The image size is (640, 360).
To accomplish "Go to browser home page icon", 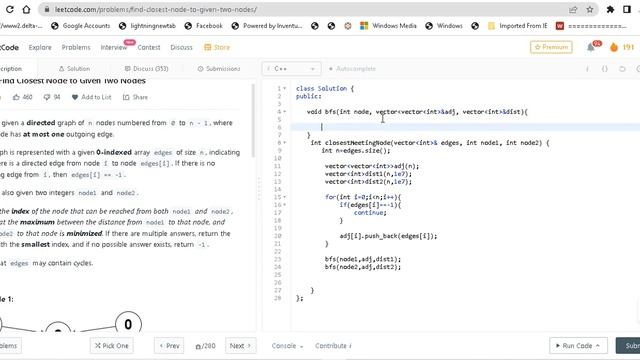I will click(26, 9).
